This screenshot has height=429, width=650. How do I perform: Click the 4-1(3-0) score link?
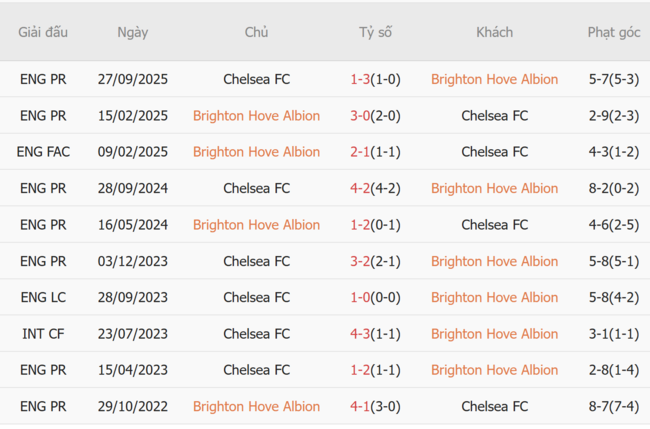tap(375, 406)
